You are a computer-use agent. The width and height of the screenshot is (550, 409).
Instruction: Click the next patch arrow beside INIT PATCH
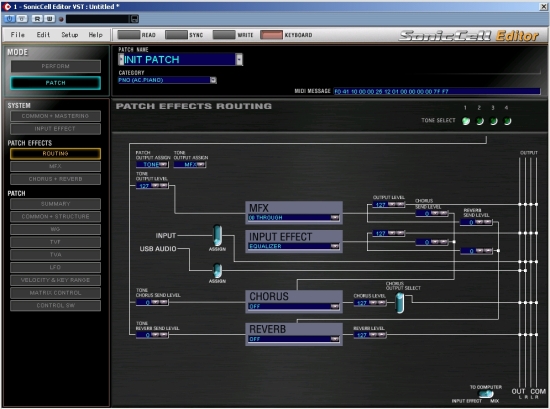click(x=239, y=59)
